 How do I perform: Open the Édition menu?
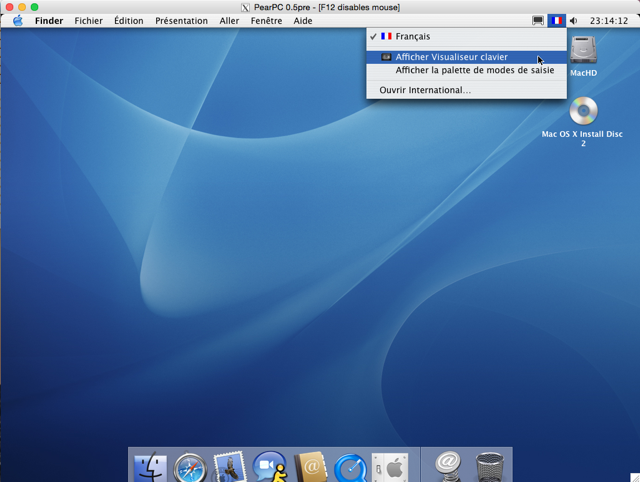(129, 21)
